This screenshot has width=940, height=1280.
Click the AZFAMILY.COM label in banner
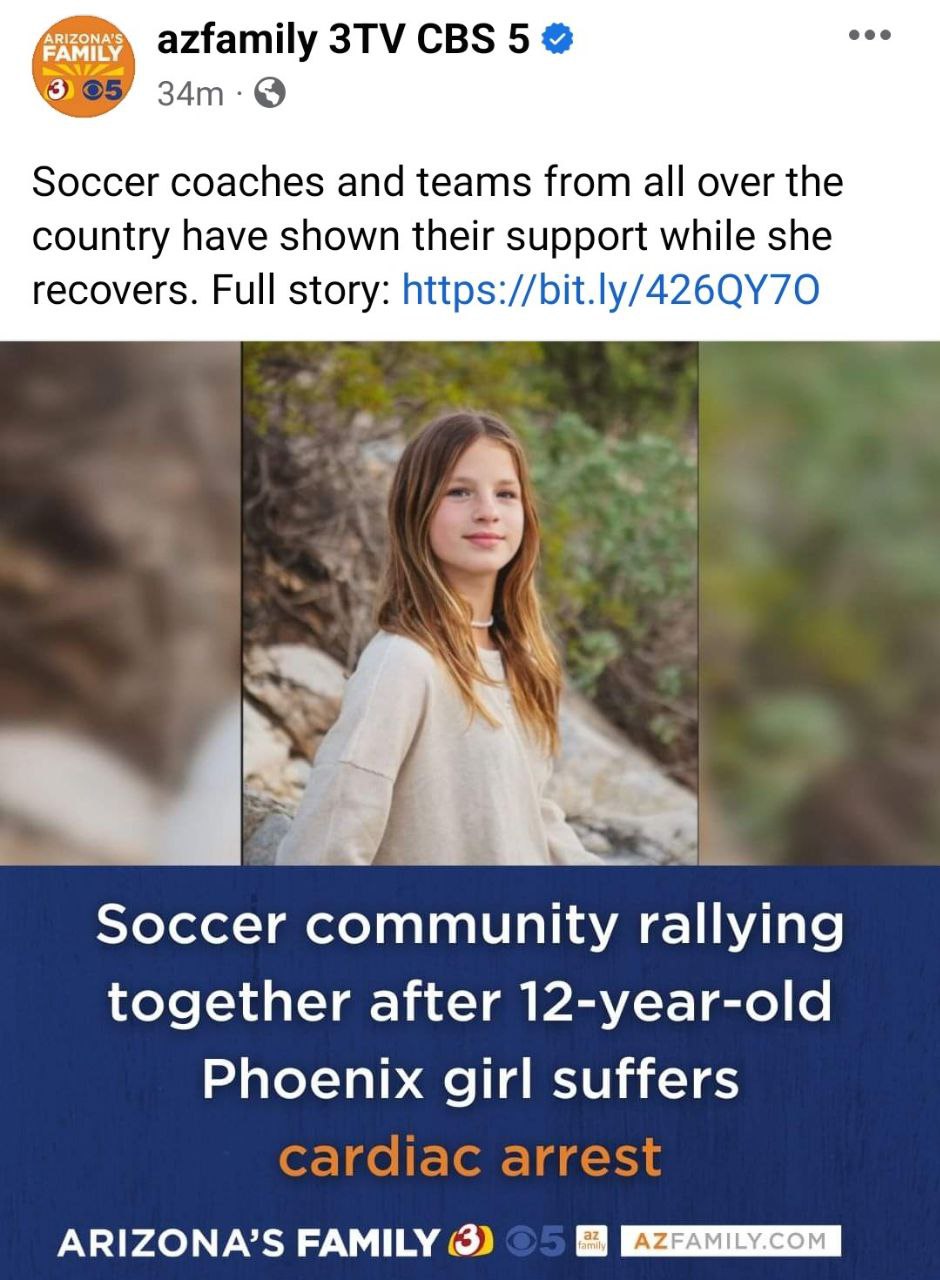(730, 1242)
